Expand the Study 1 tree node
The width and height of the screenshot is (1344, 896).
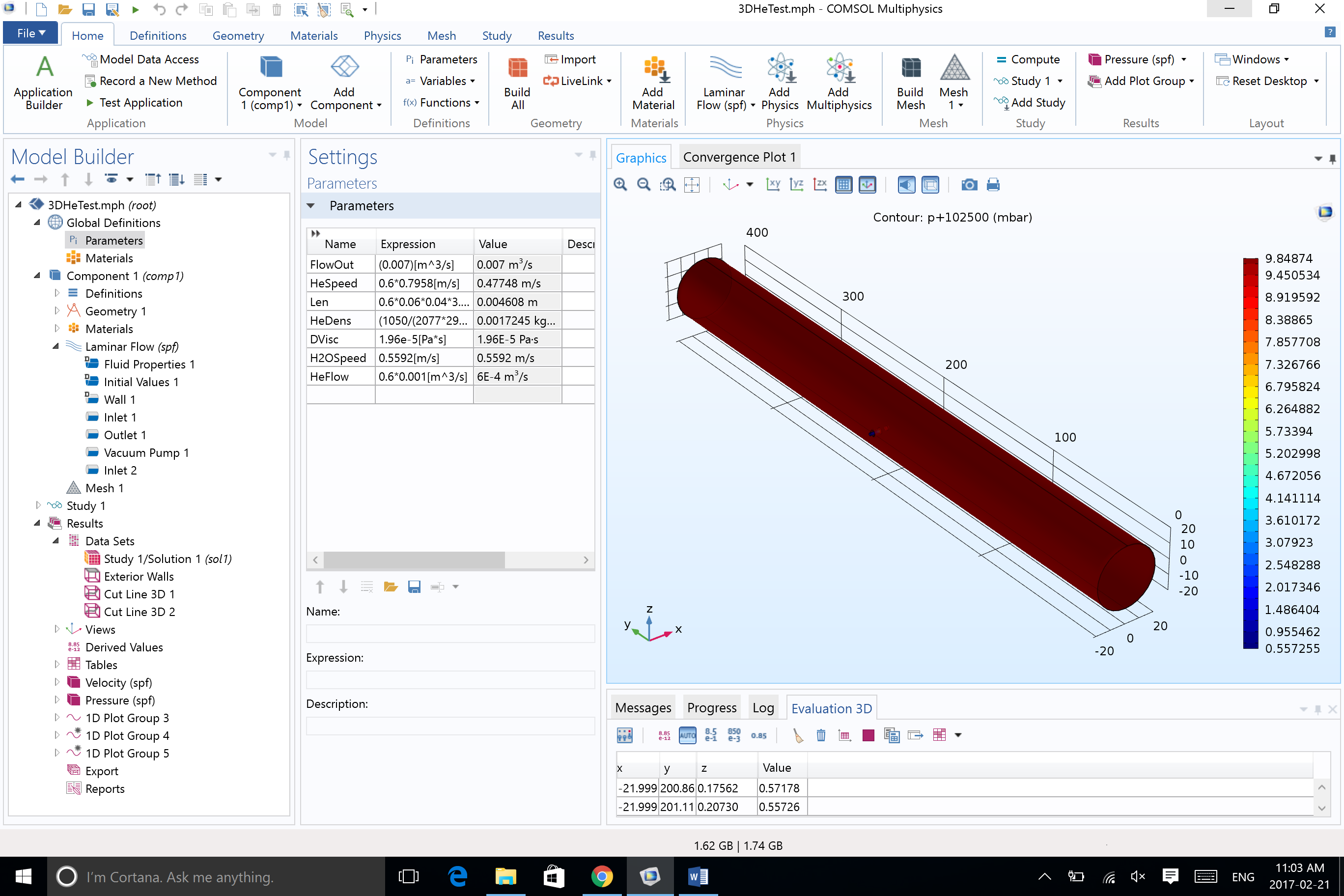[x=38, y=505]
